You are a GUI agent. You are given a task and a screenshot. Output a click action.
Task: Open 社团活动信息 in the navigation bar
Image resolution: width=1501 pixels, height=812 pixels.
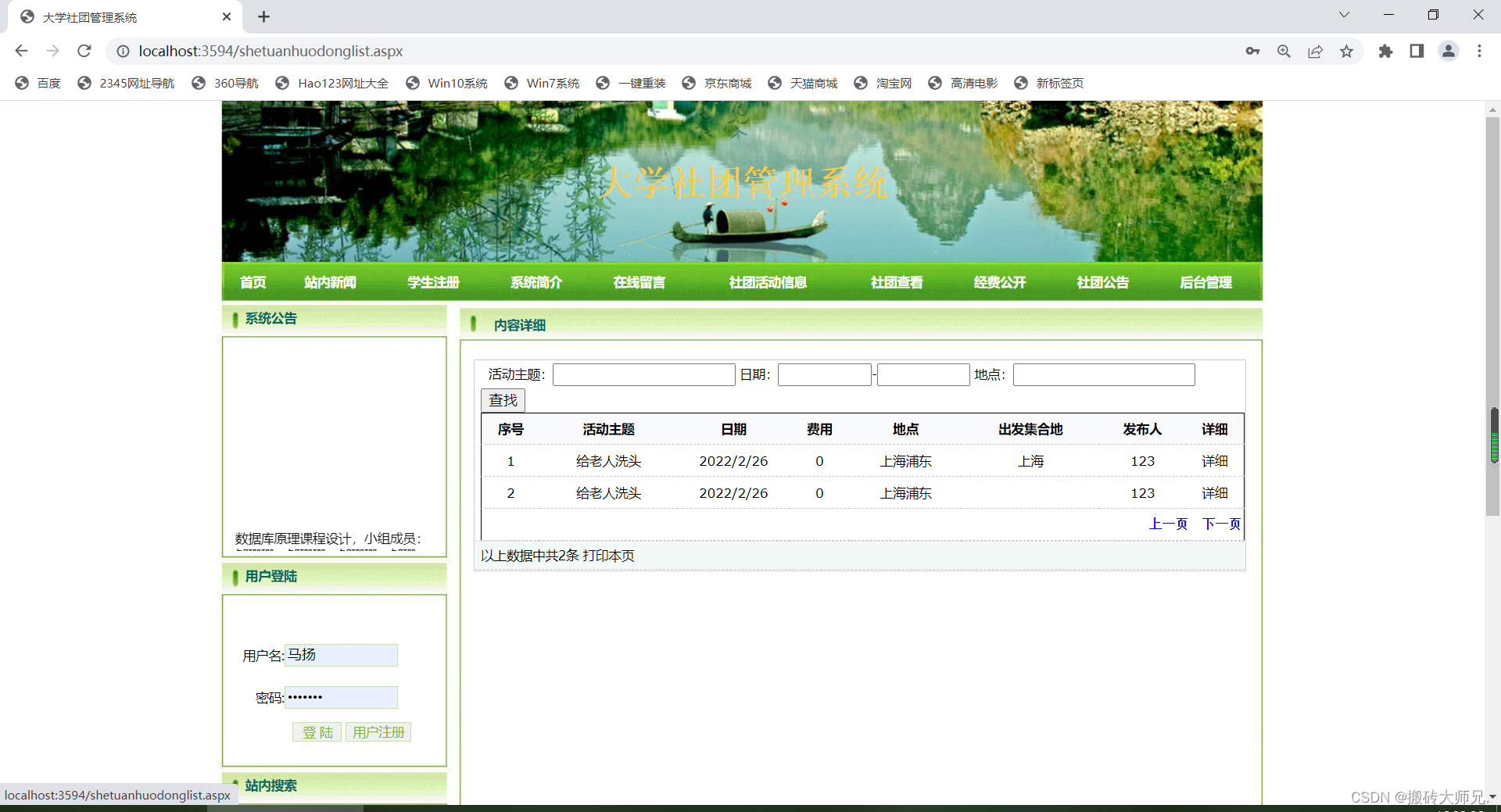click(768, 282)
